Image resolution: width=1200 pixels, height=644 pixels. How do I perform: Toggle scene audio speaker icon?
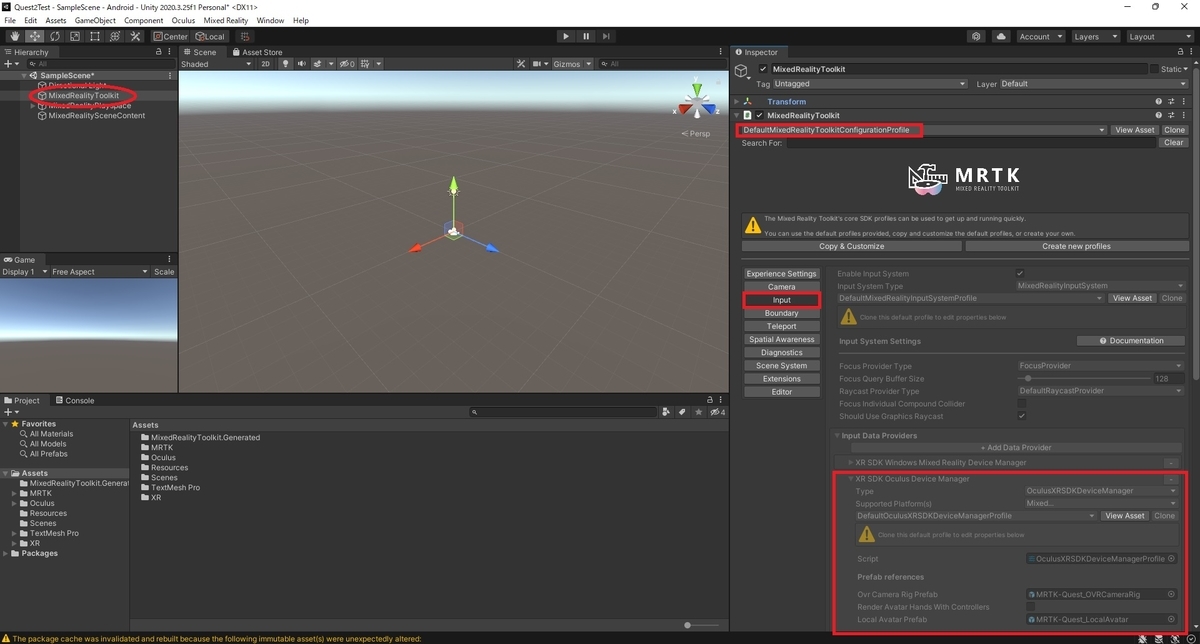pyautogui.click(x=301, y=64)
